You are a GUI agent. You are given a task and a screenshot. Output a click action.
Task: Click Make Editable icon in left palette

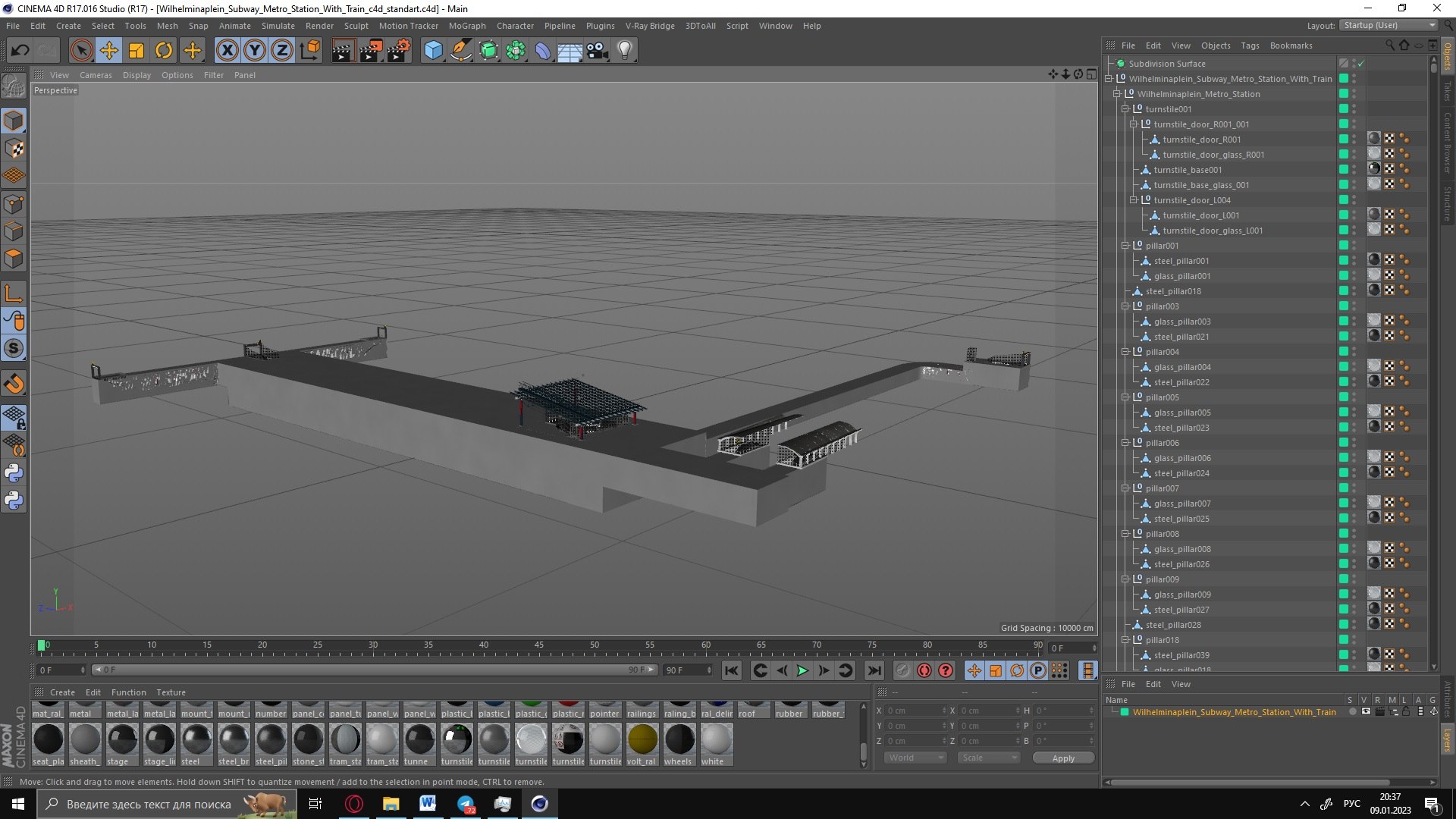pyautogui.click(x=14, y=86)
